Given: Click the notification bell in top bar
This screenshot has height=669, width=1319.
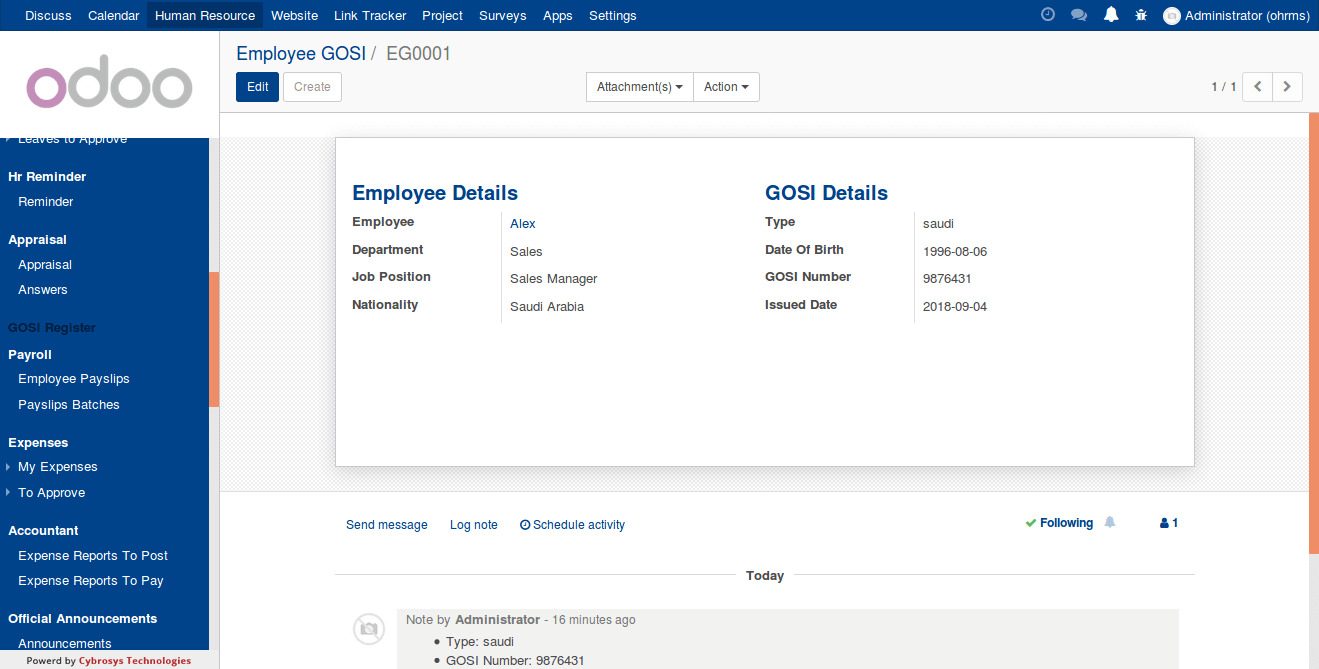Looking at the screenshot, I should pyautogui.click(x=1111, y=15).
